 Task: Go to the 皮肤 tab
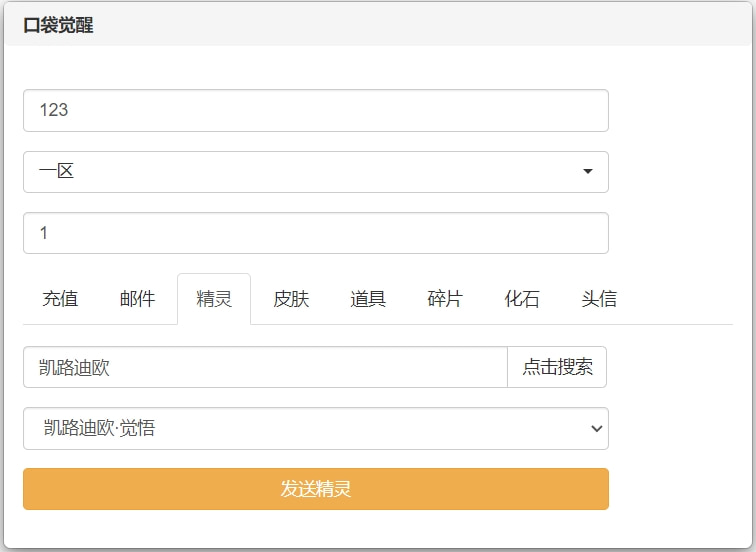point(291,299)
